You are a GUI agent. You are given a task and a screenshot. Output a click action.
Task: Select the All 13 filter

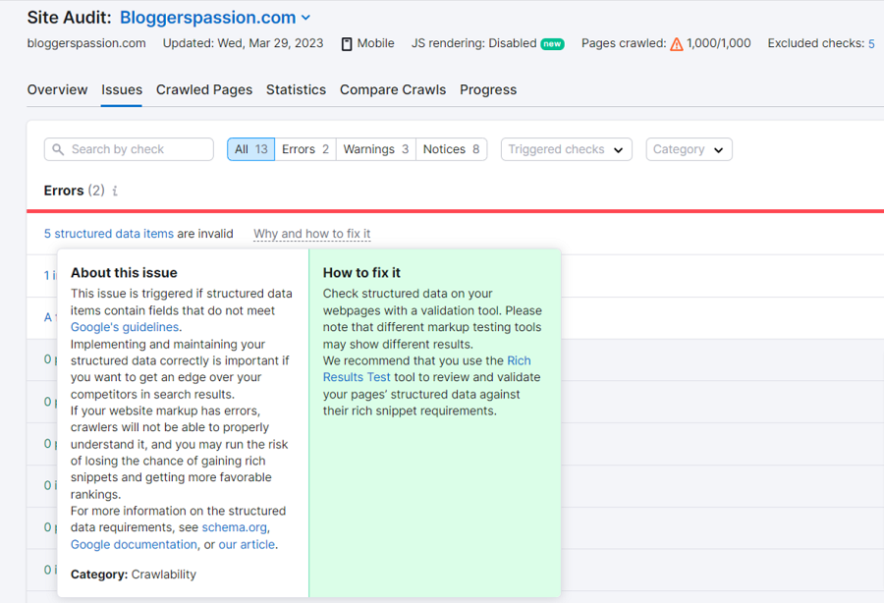click(251, 149)
